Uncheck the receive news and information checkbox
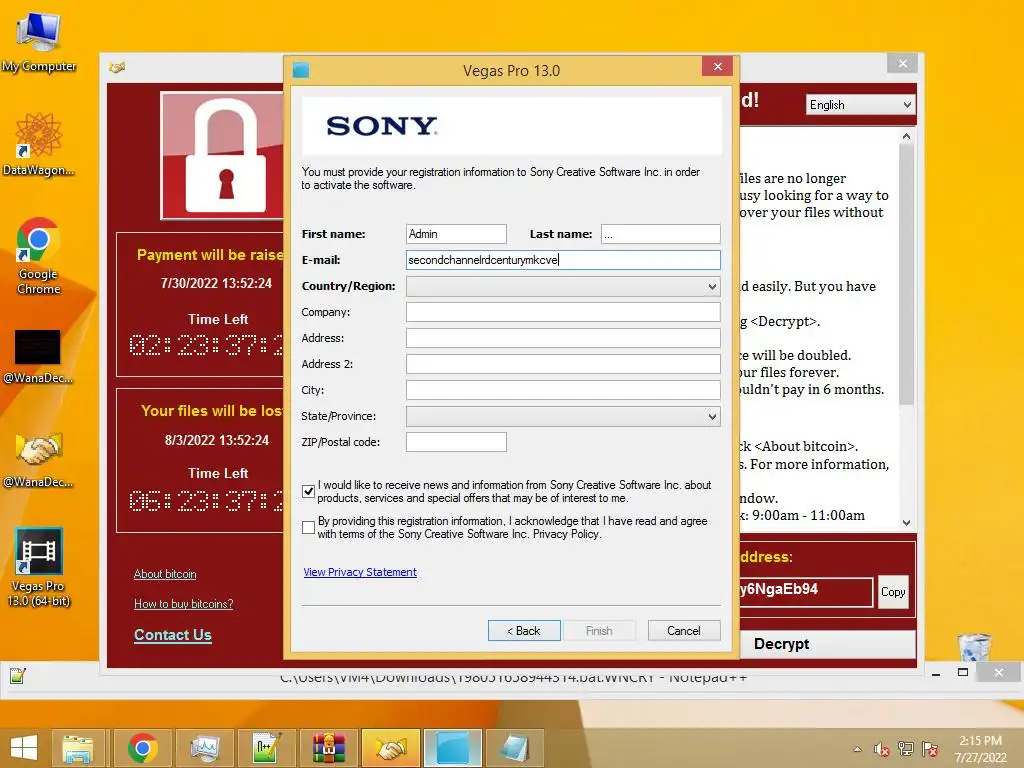 point(308,491)
